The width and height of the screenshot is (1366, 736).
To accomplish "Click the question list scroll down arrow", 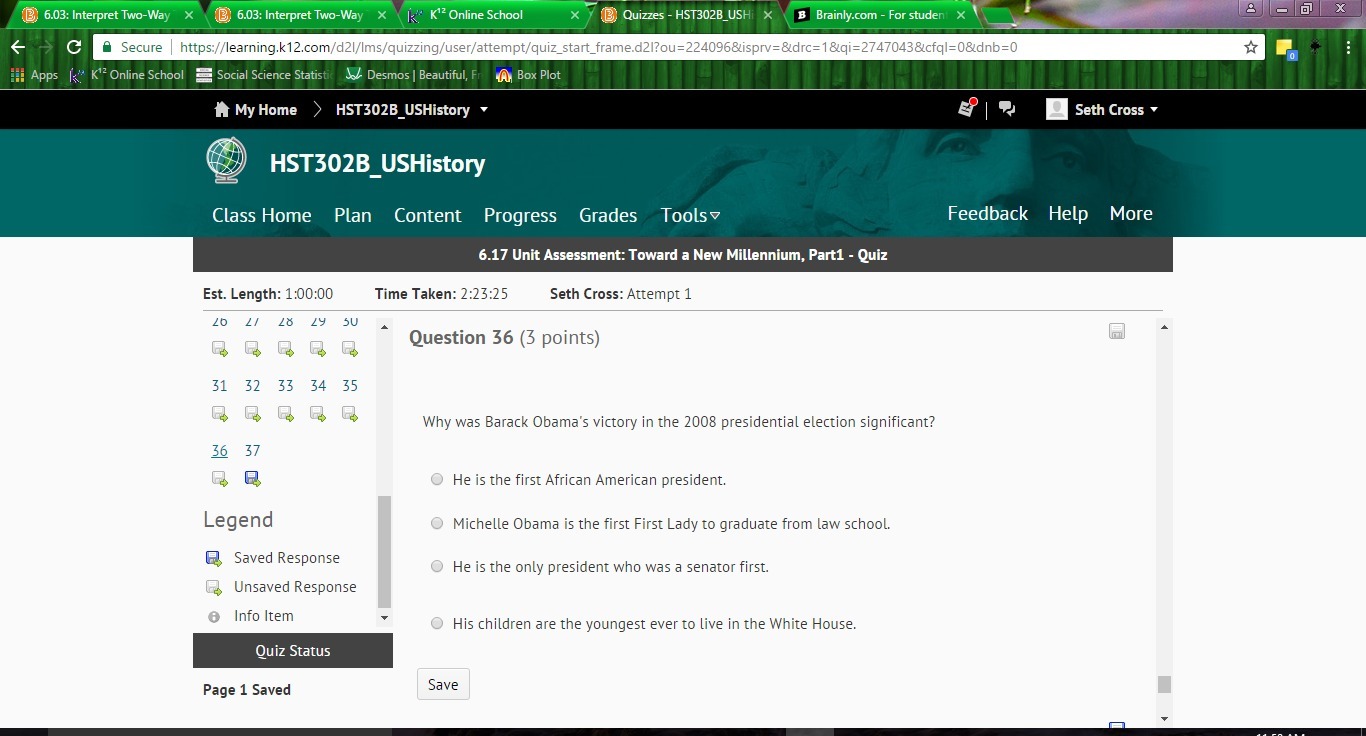I will (384, 618).
